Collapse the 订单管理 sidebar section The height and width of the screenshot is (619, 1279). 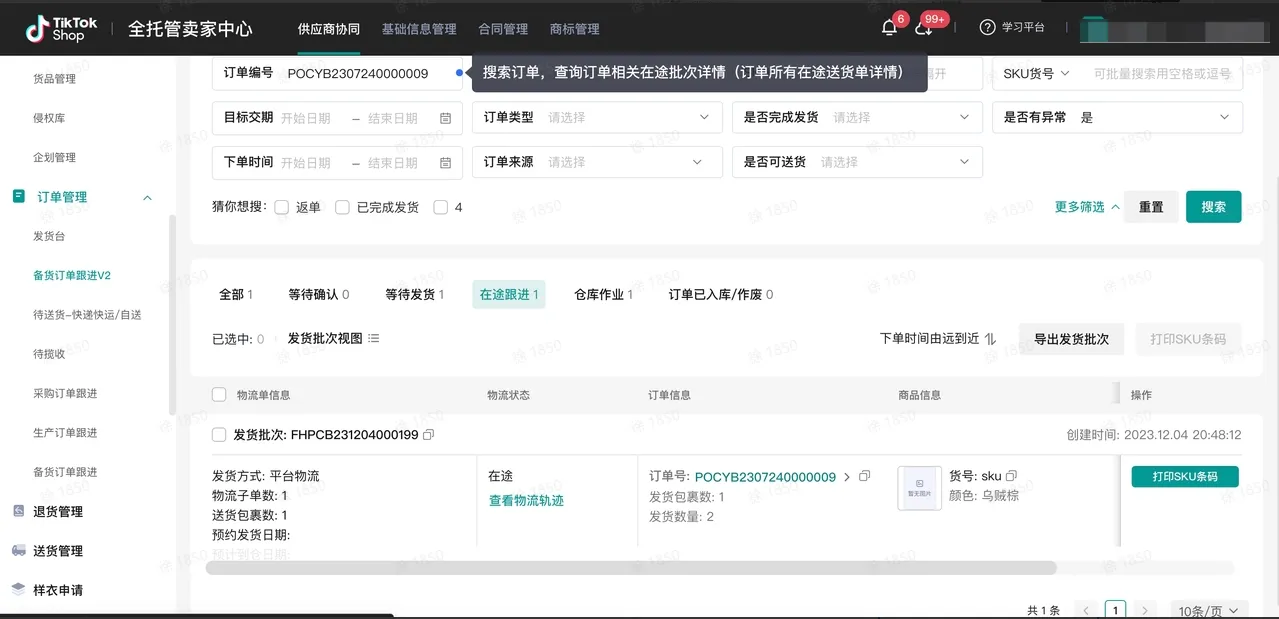coord(147,198)
